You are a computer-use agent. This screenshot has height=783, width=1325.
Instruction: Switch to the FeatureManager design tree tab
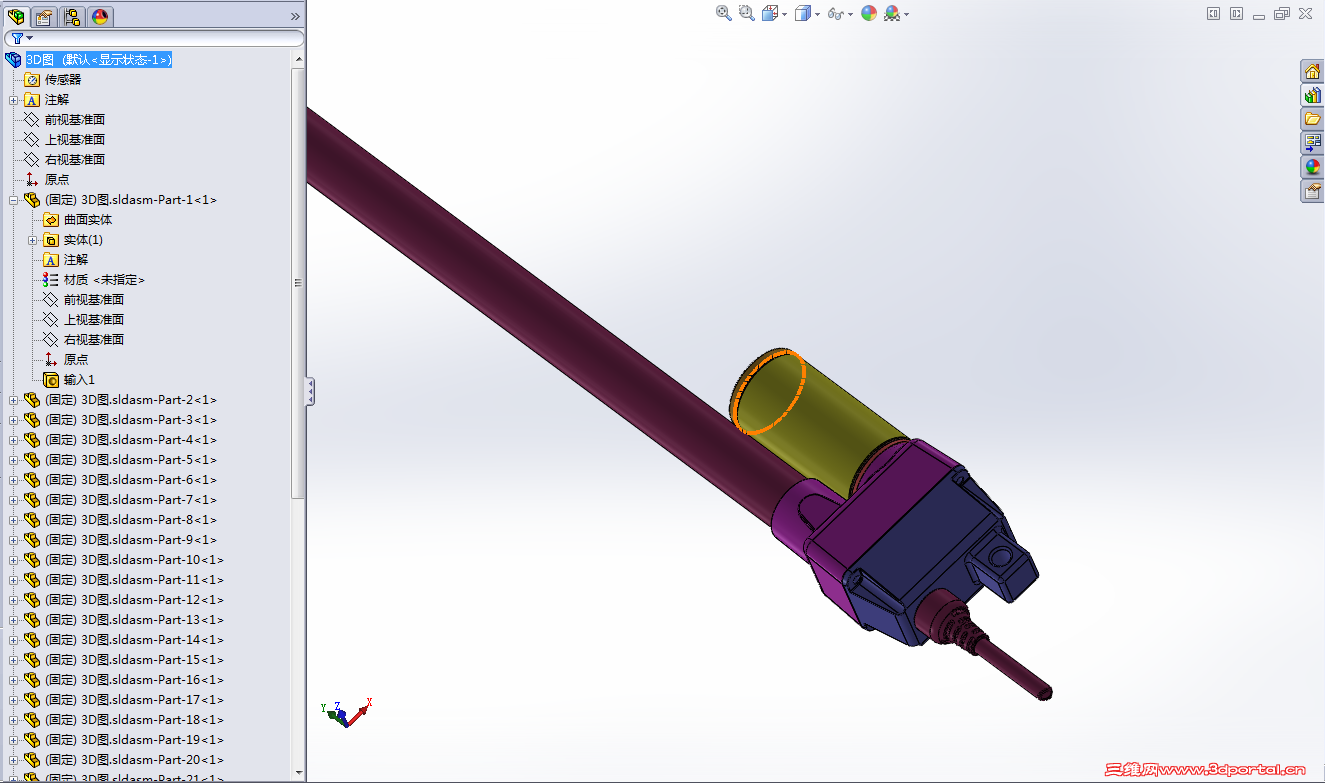pos(16,16)
